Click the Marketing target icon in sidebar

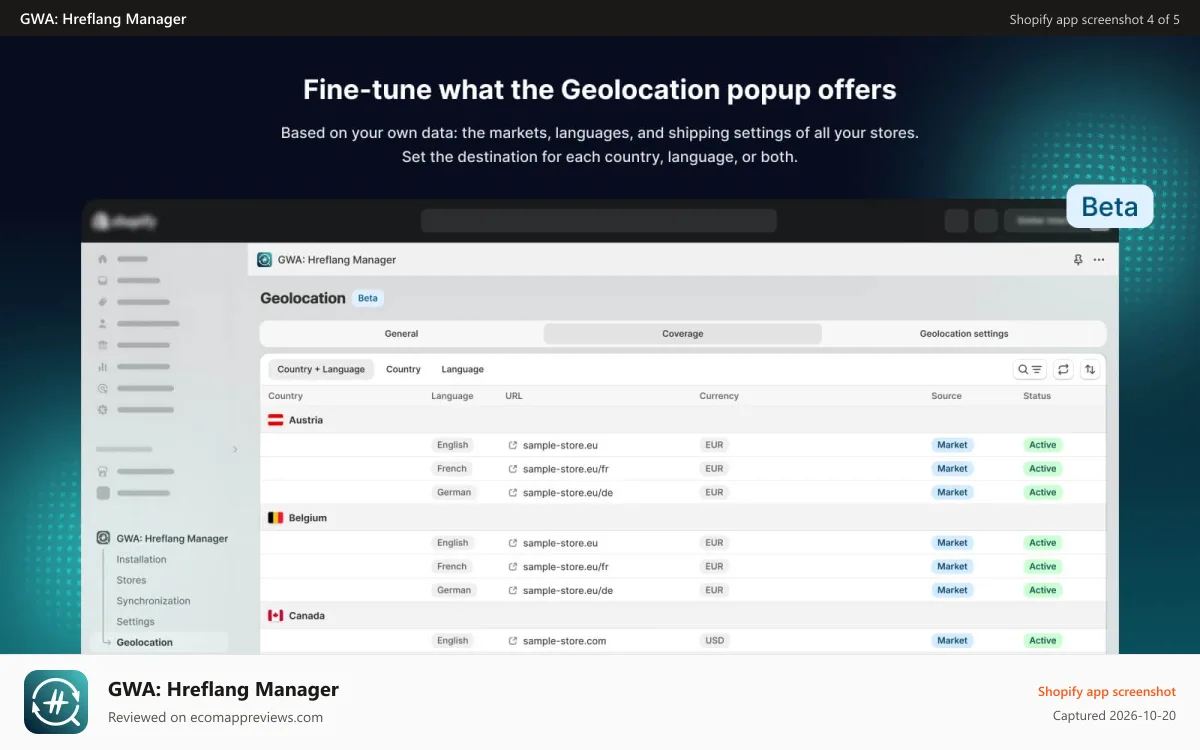point(102,388)
